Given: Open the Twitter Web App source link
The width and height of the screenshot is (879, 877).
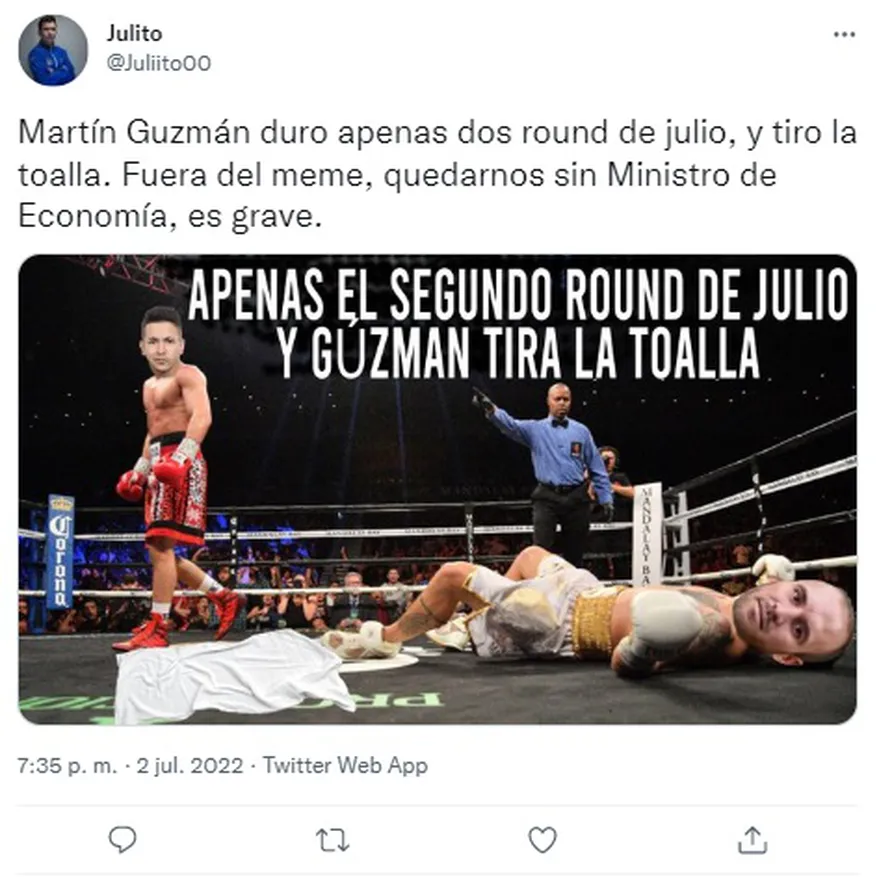Looking at the screenshot, I should pyautogui.click(x=345, y=765).
